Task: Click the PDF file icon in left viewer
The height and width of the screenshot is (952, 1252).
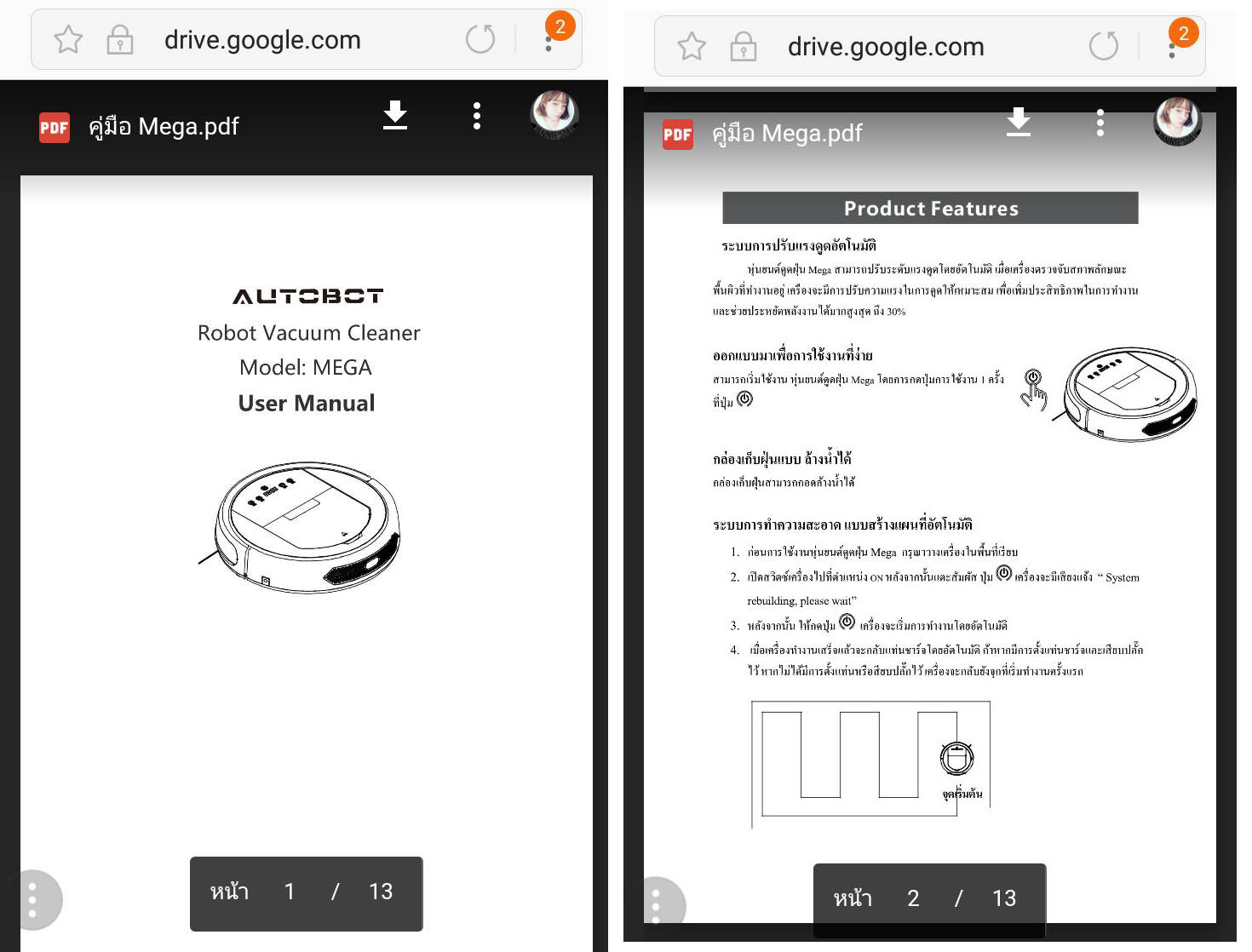Action: (55, 128)
